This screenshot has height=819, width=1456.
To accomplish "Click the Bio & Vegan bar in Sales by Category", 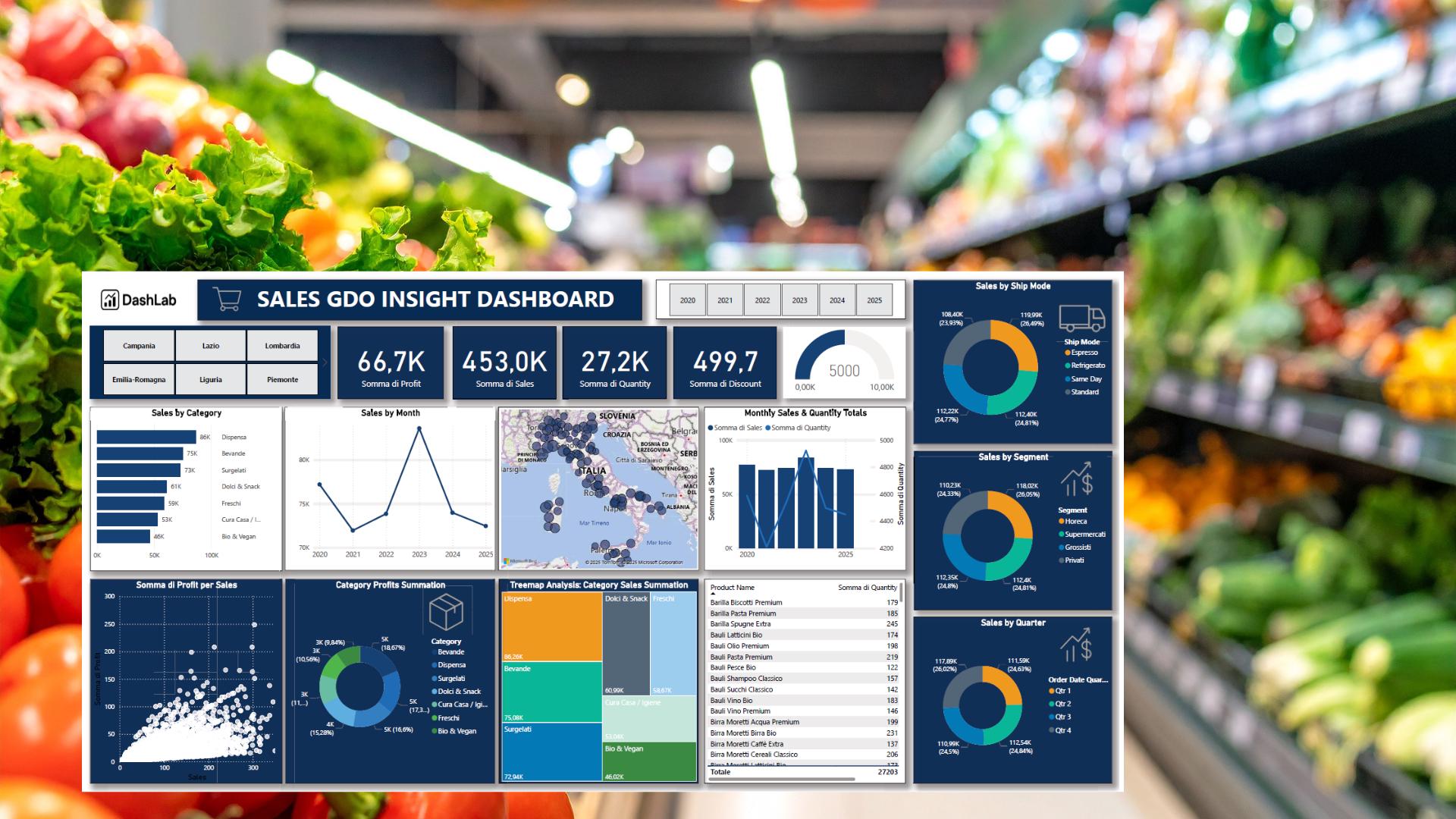I will click(124, 536).
